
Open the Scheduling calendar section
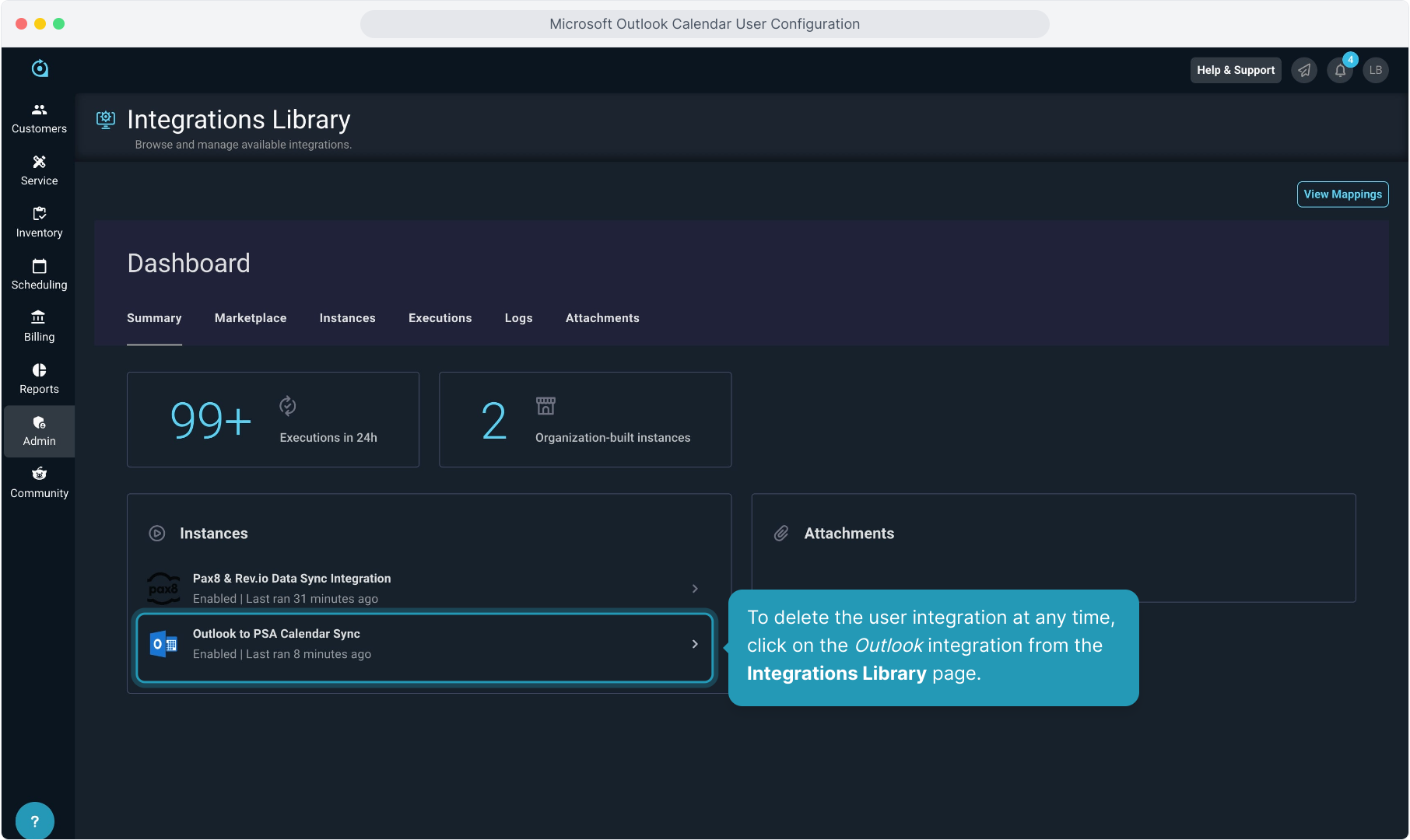point(39,275)
